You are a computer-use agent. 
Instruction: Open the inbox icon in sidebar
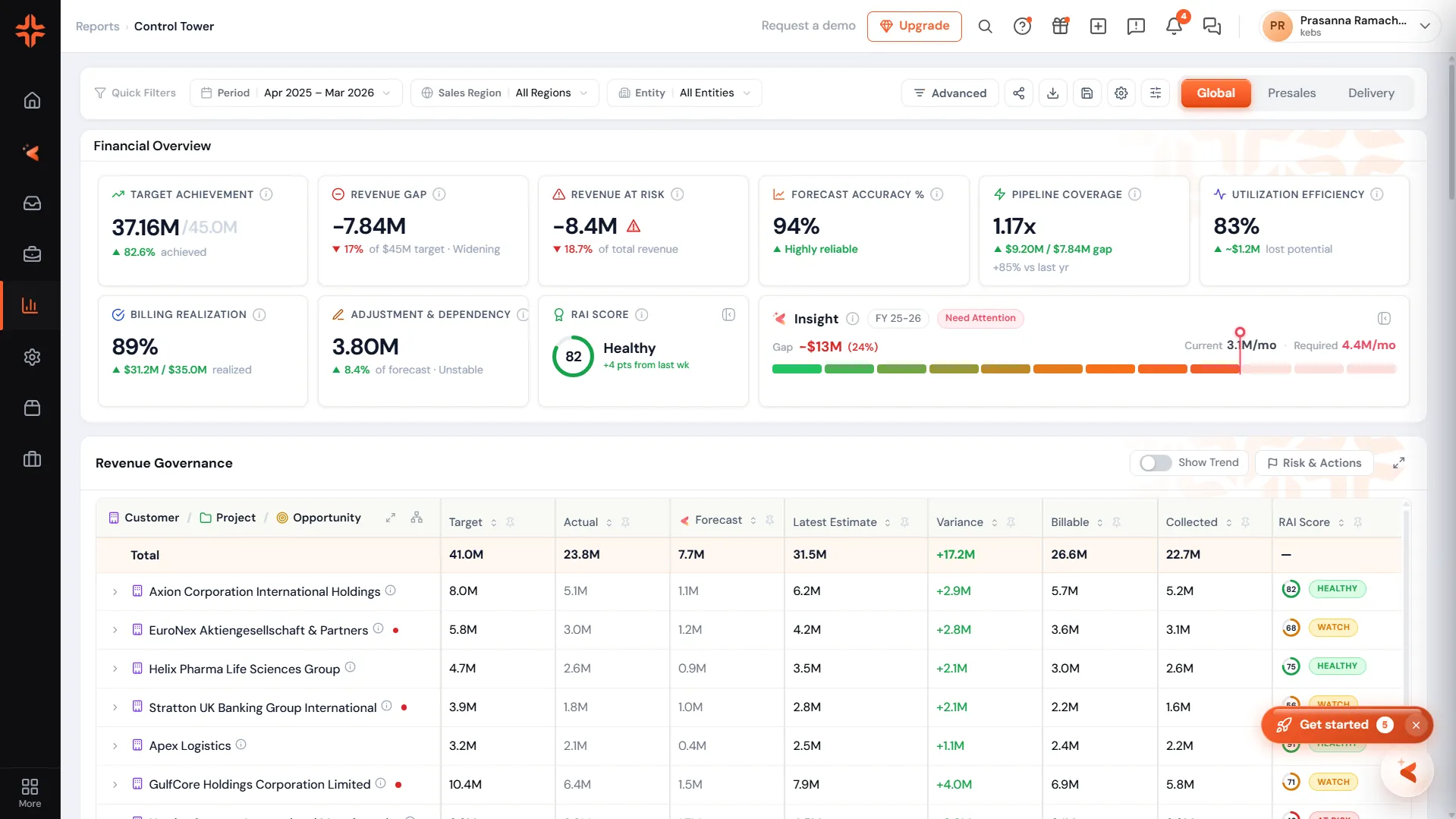point(32,203)
